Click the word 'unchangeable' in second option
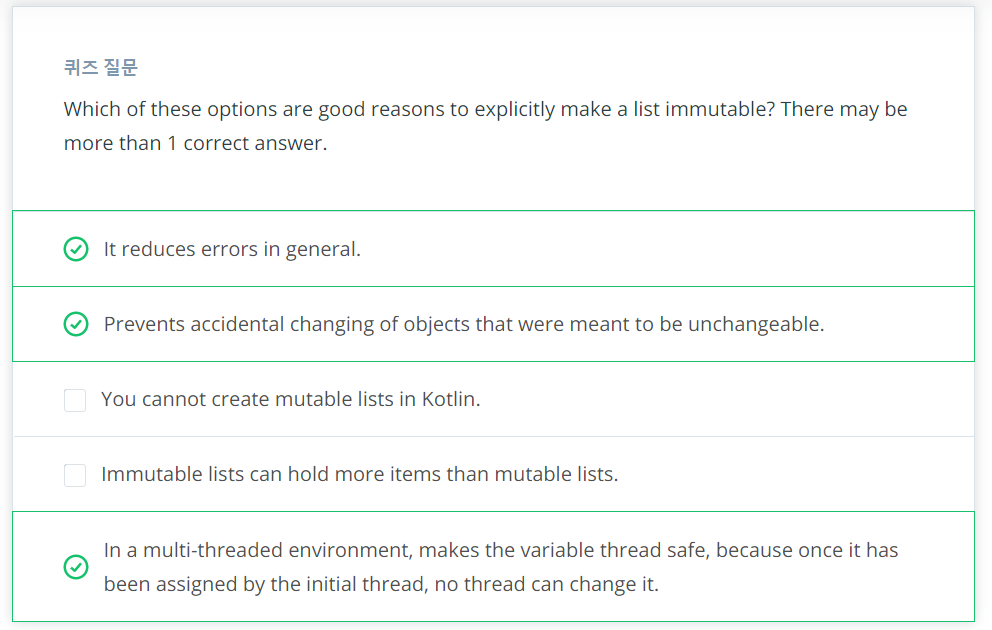Screen dimensions: 992x630 756,324
